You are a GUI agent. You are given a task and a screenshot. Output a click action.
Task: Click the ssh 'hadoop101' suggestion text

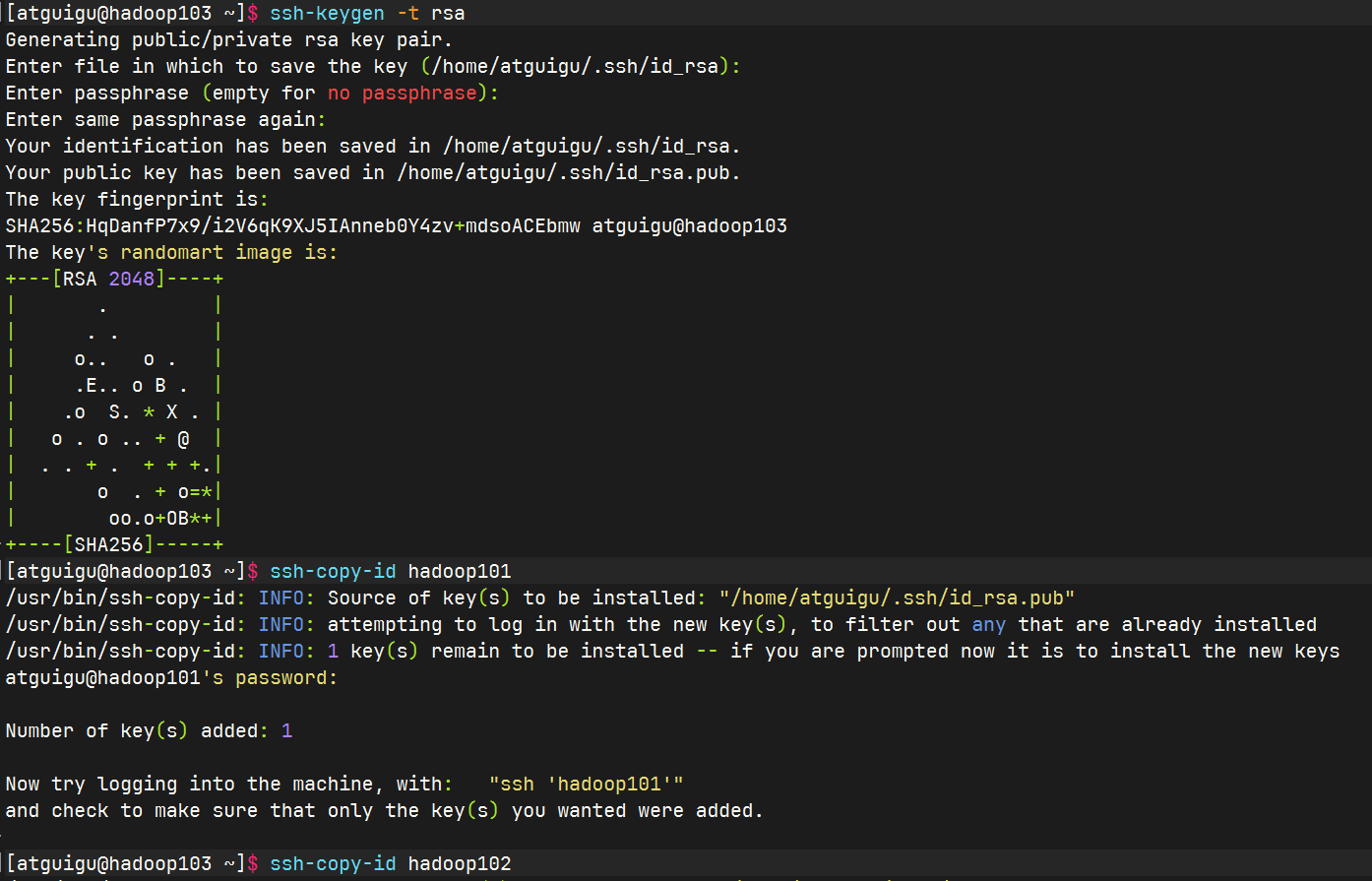coord(586,783)
